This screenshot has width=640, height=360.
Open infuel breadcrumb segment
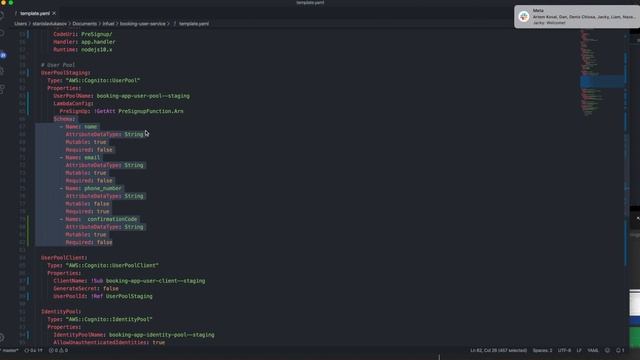click(x=108, y=24)
